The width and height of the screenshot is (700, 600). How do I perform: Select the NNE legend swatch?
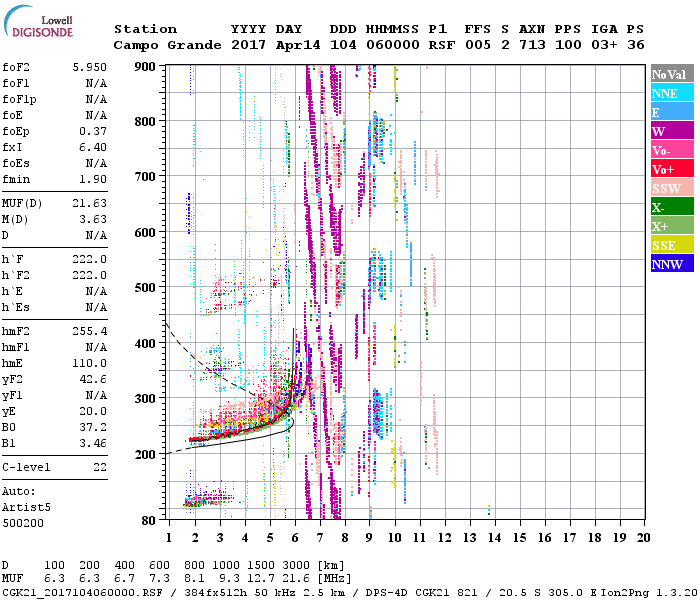point(672,93)
